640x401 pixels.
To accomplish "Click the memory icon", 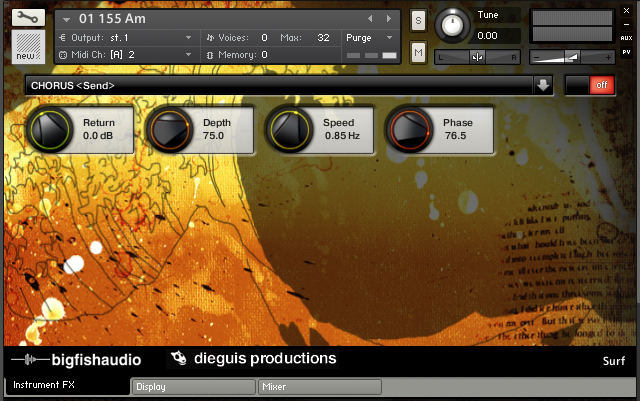I will (210, 55).
